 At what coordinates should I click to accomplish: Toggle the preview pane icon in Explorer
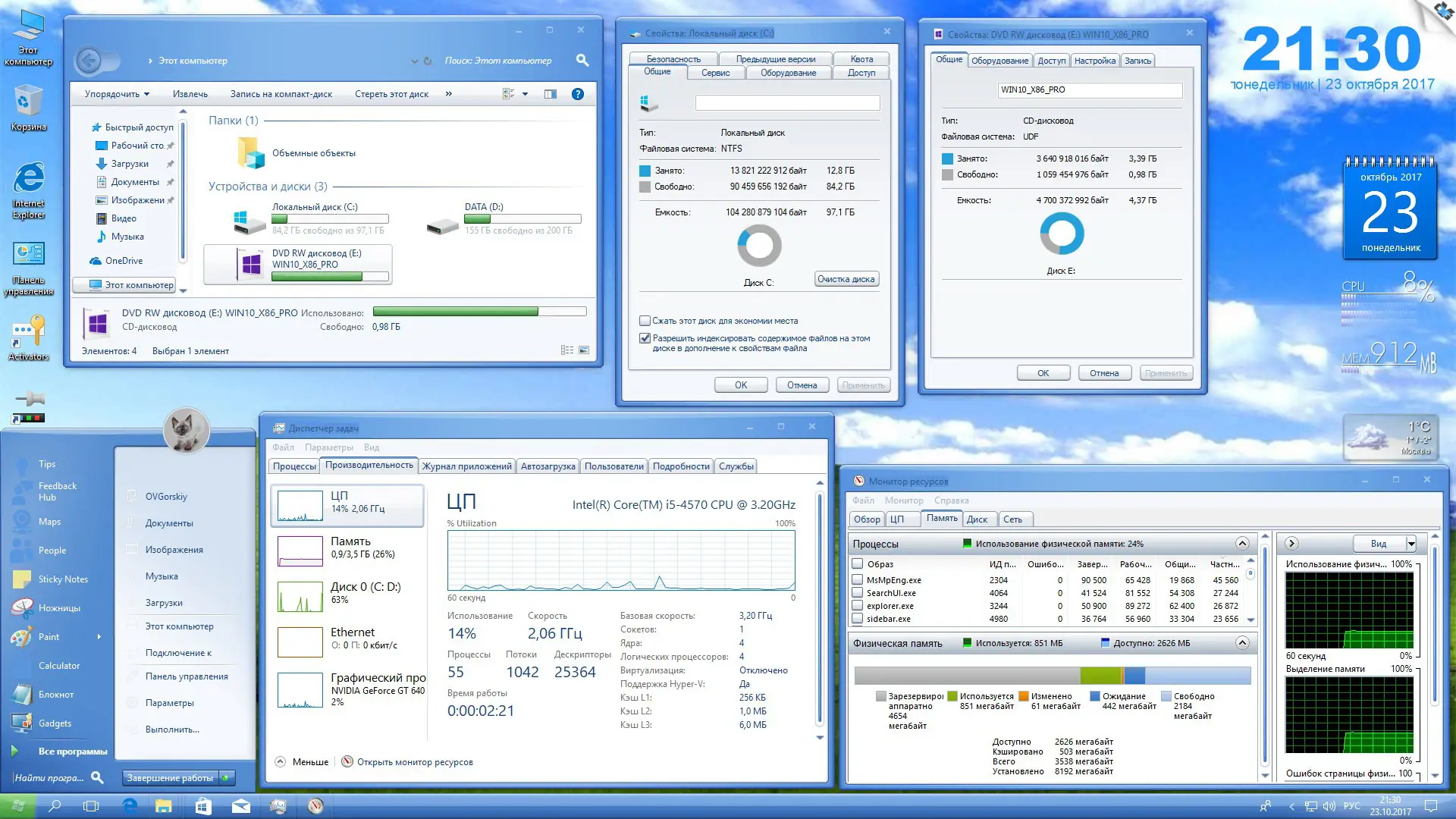click(551, 94)
